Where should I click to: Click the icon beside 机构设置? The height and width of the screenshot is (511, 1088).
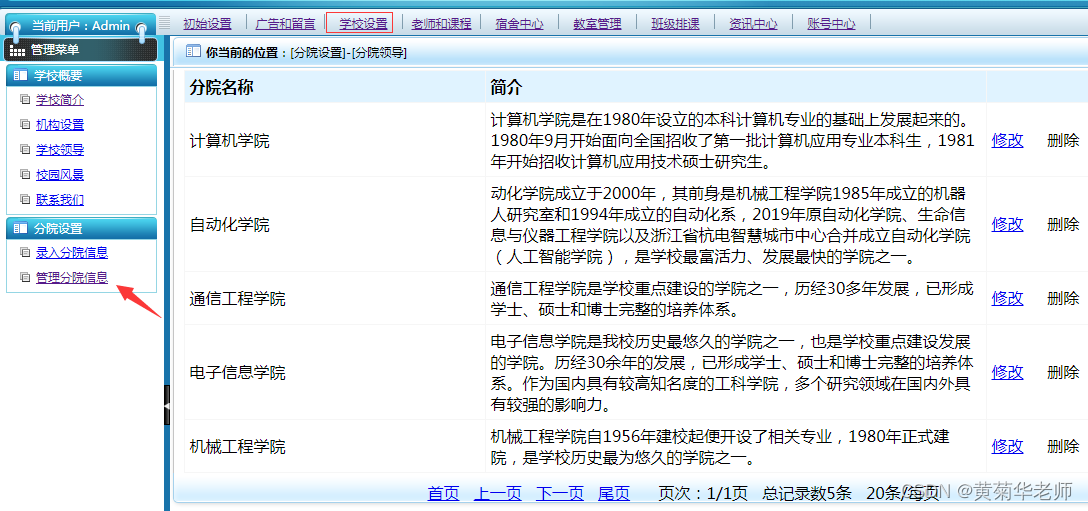26,125
